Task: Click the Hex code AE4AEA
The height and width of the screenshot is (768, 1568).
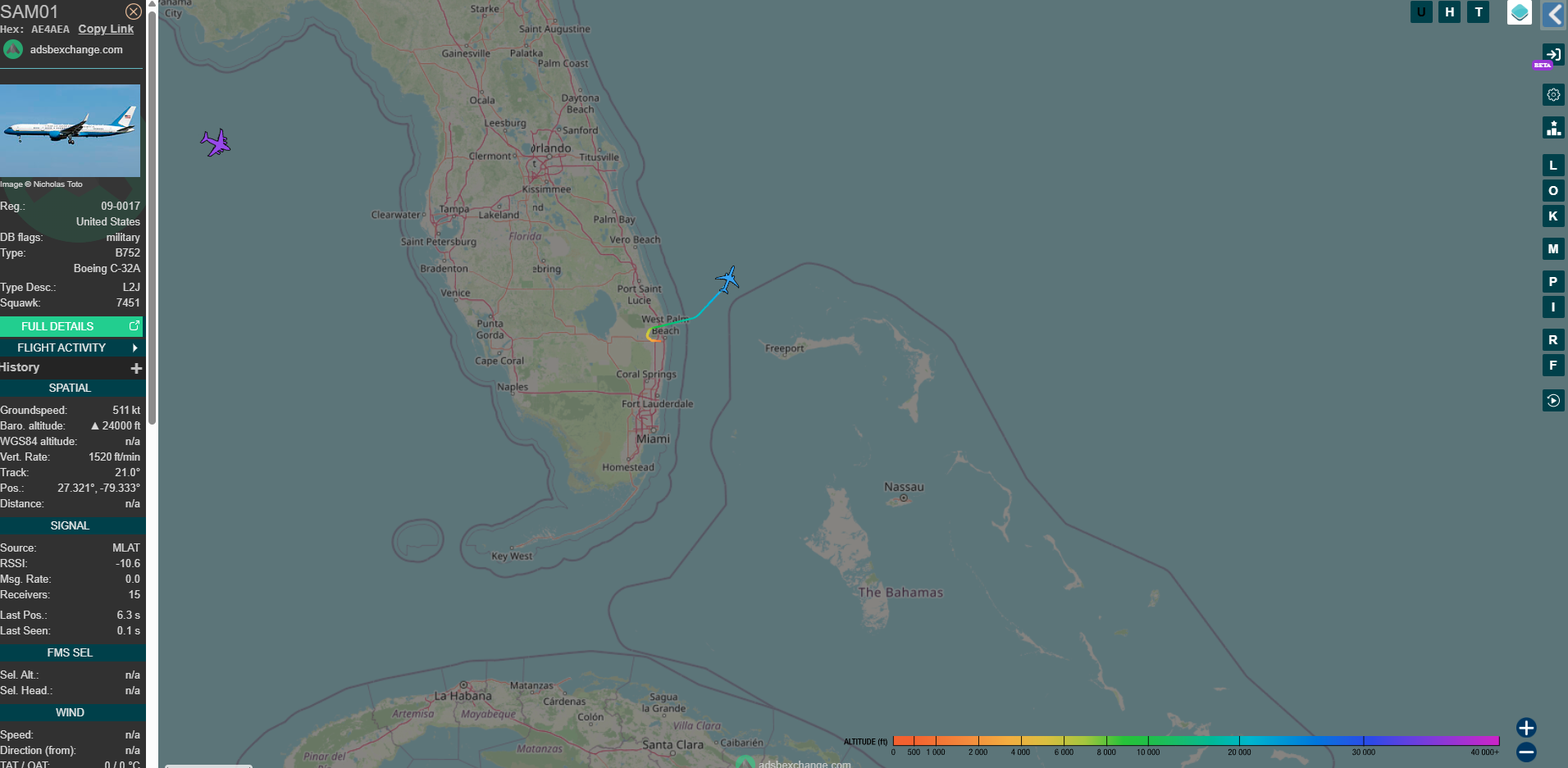Action: point(50,29)
